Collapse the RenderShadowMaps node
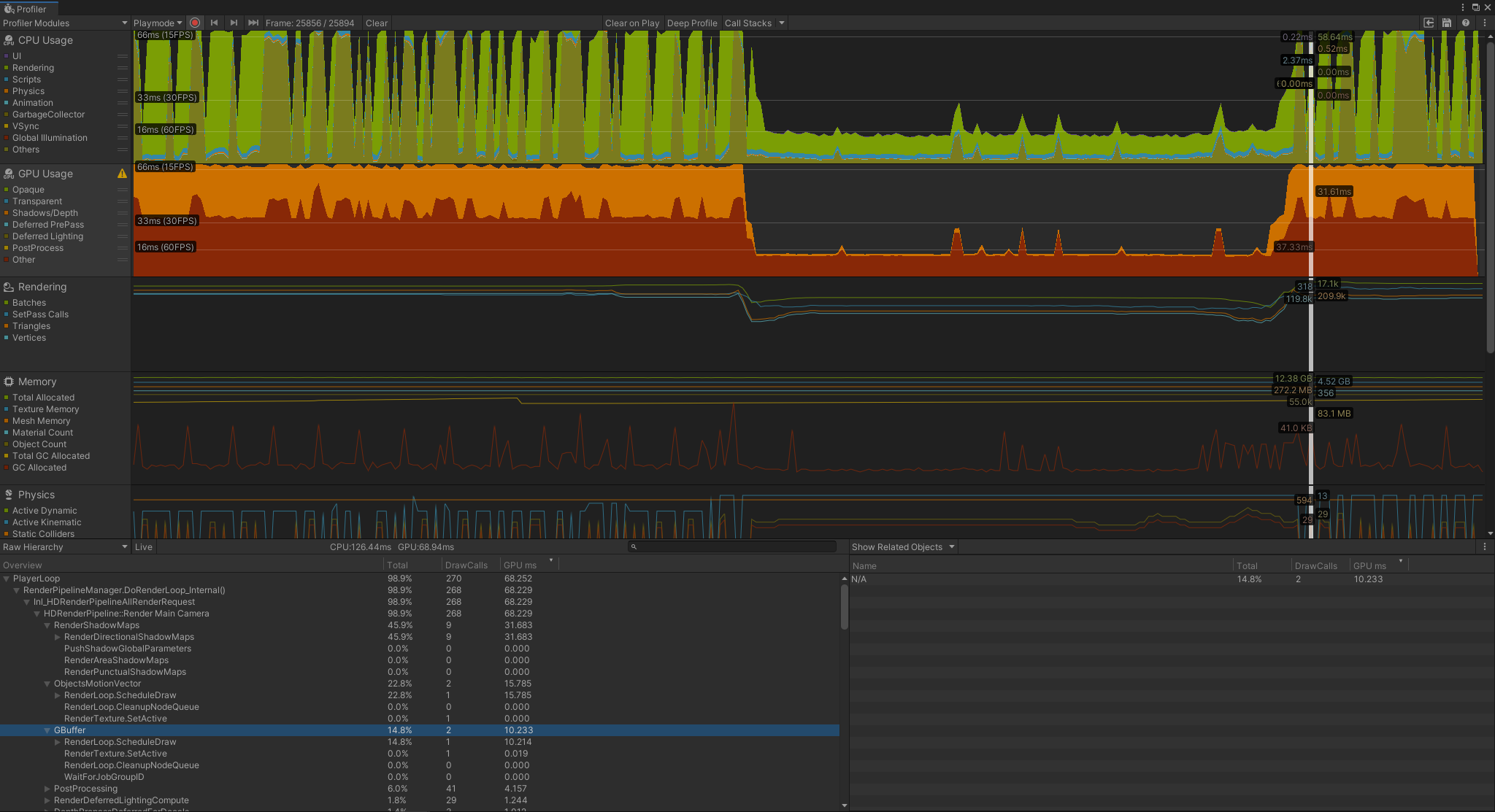Viewport: 1495px width, 812px height. 47,625
